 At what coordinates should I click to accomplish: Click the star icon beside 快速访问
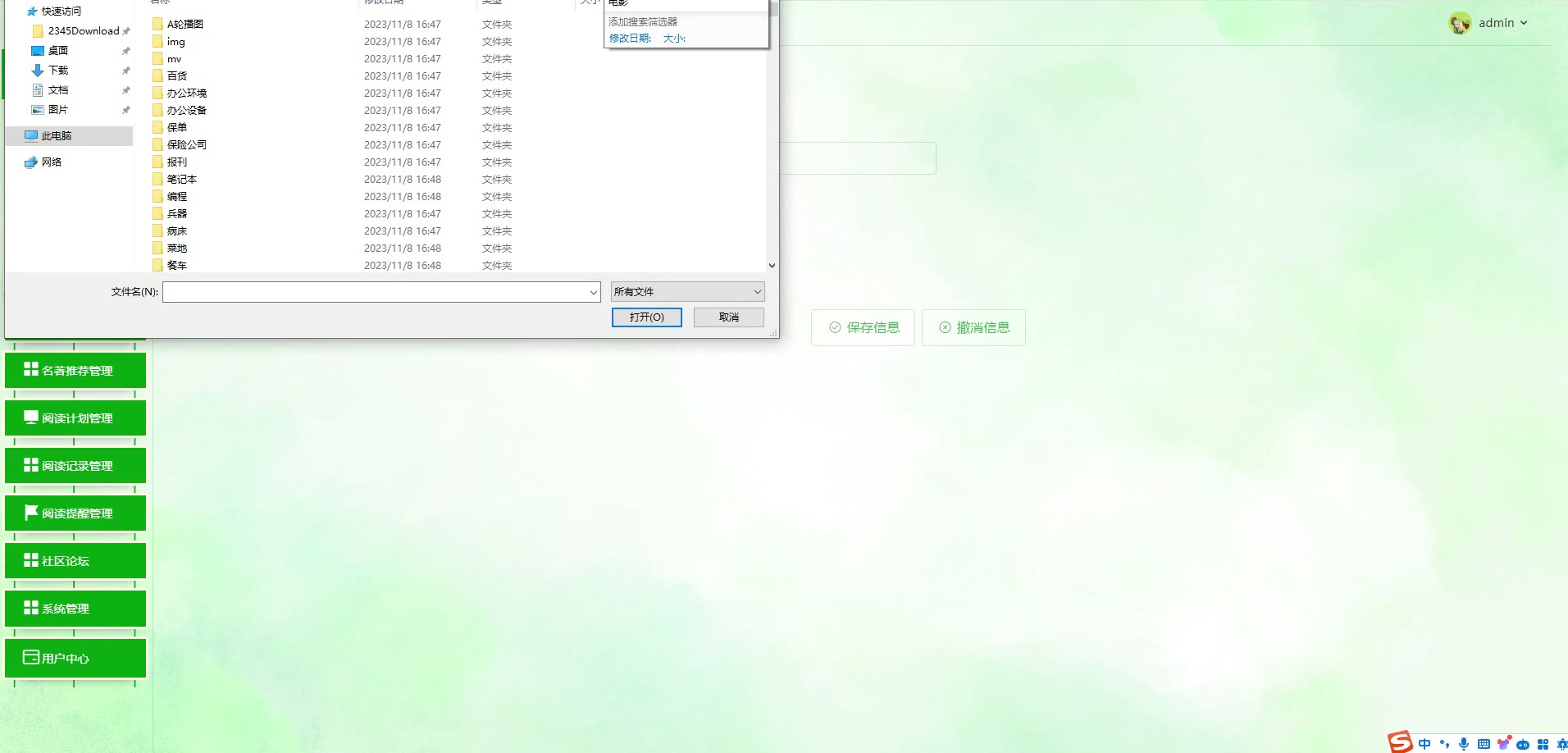(x=32, y=11)
